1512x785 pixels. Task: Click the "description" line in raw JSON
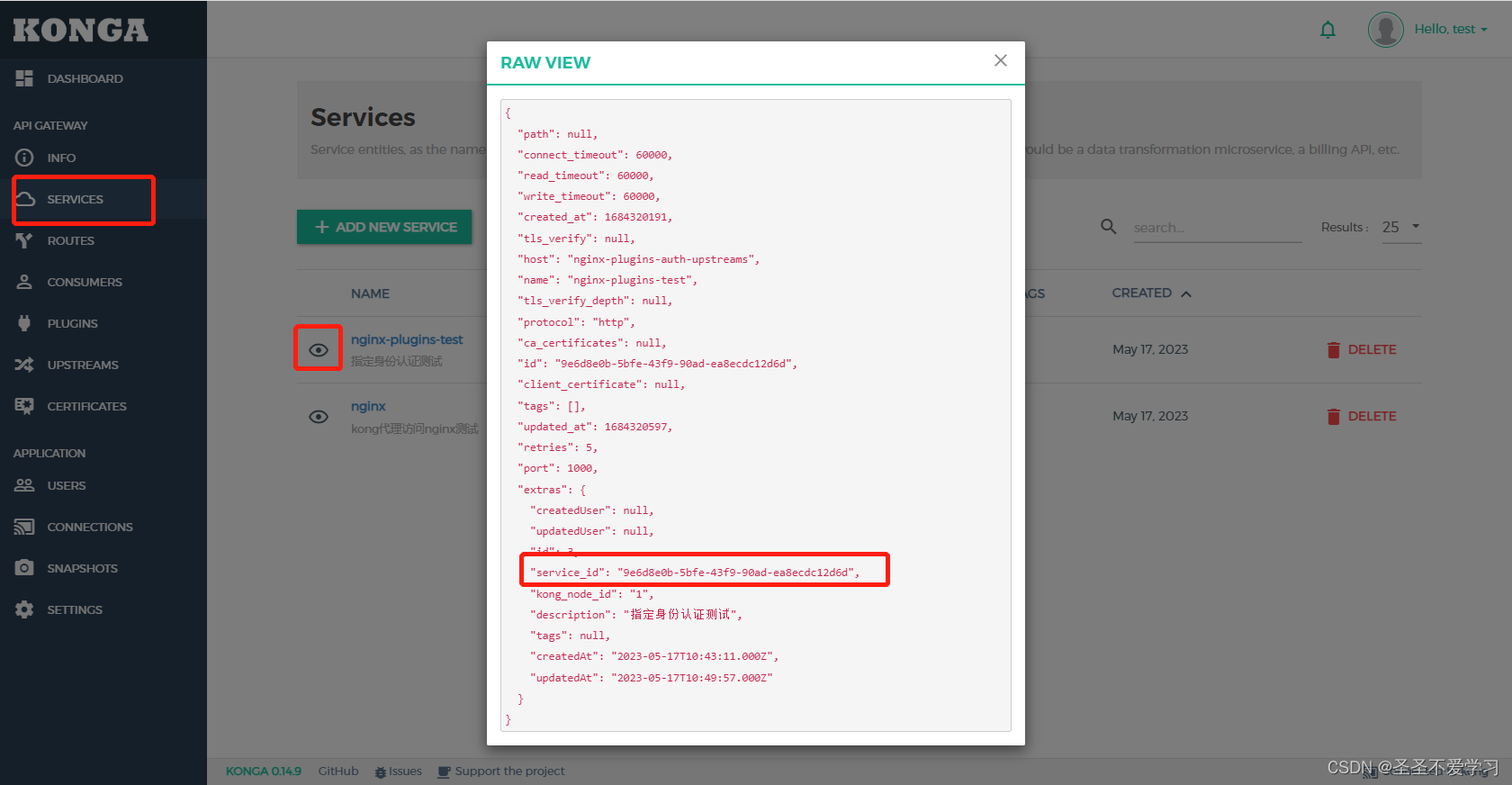(635, 614)
